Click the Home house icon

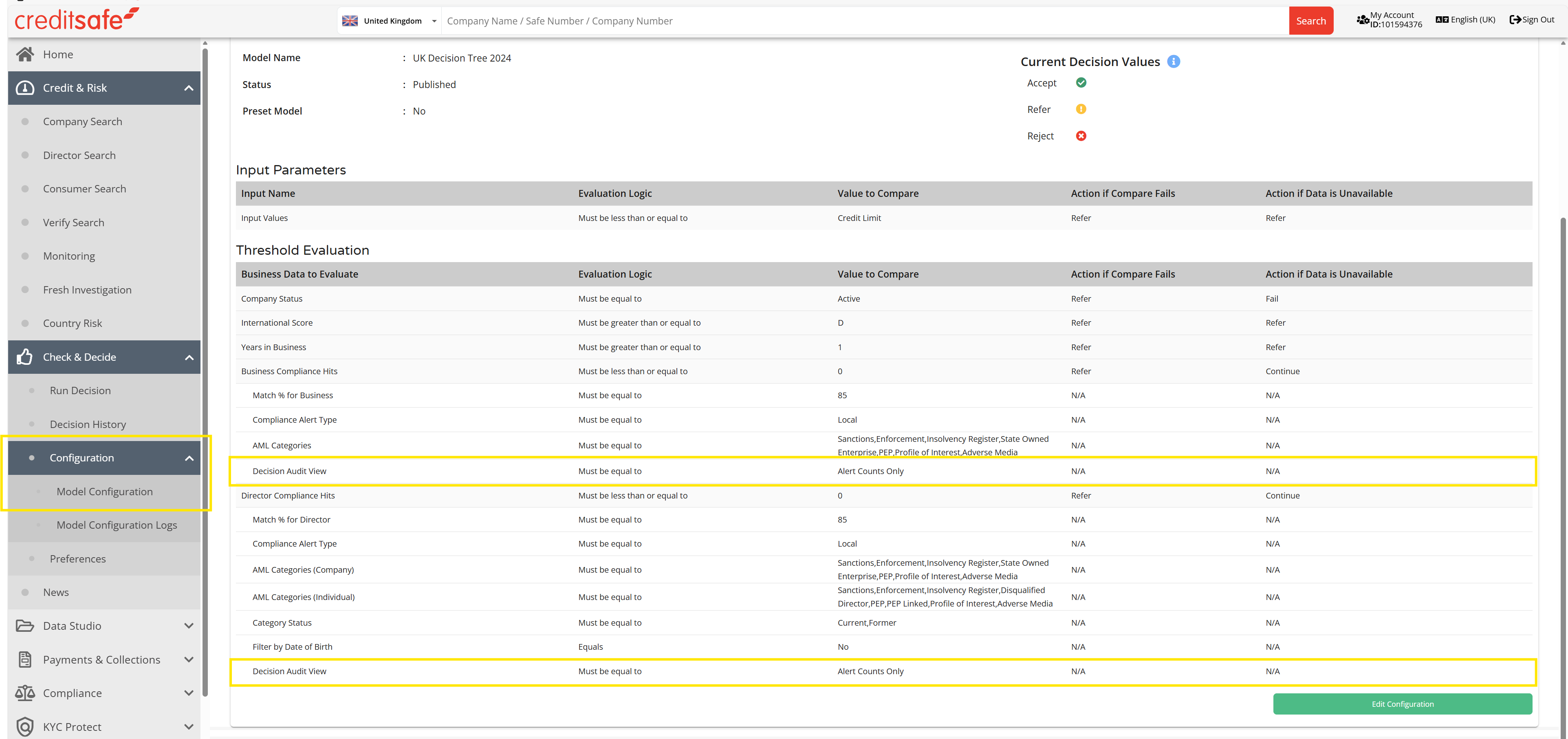(25, 54)
